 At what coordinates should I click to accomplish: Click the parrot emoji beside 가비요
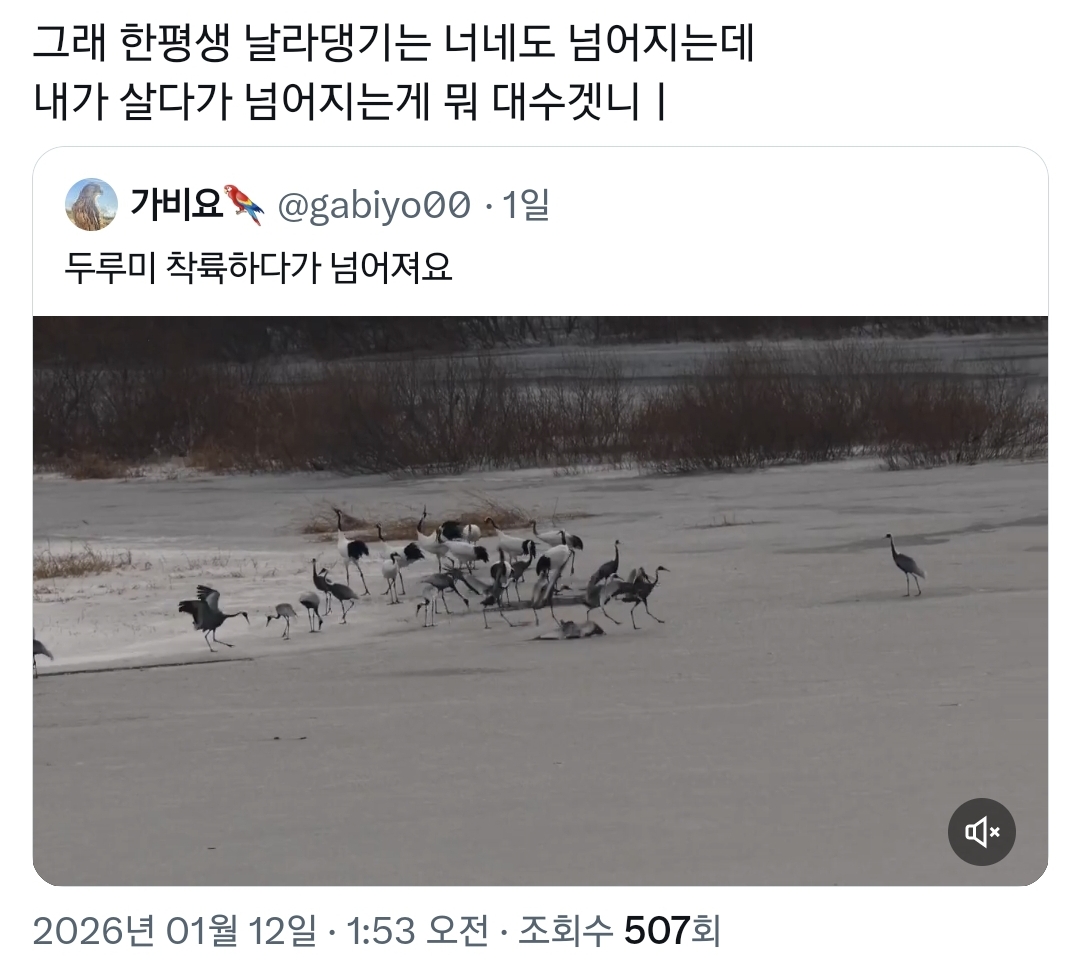(x=244, y=205)
